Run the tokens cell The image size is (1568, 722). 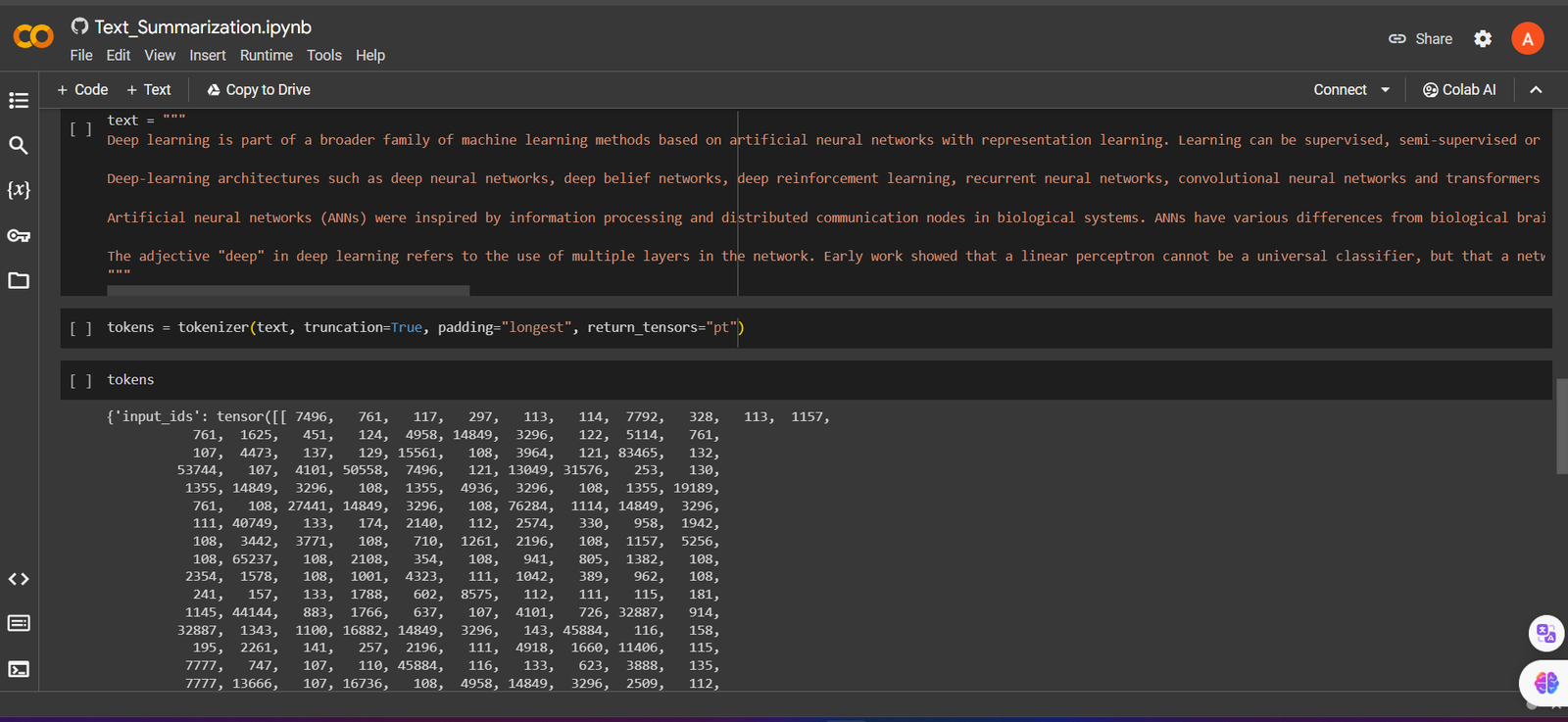pos(80,380)
